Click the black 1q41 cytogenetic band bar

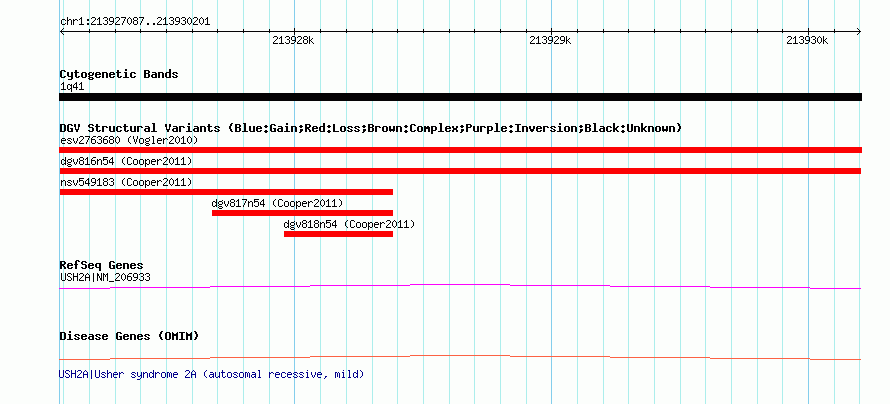(460, 97)
